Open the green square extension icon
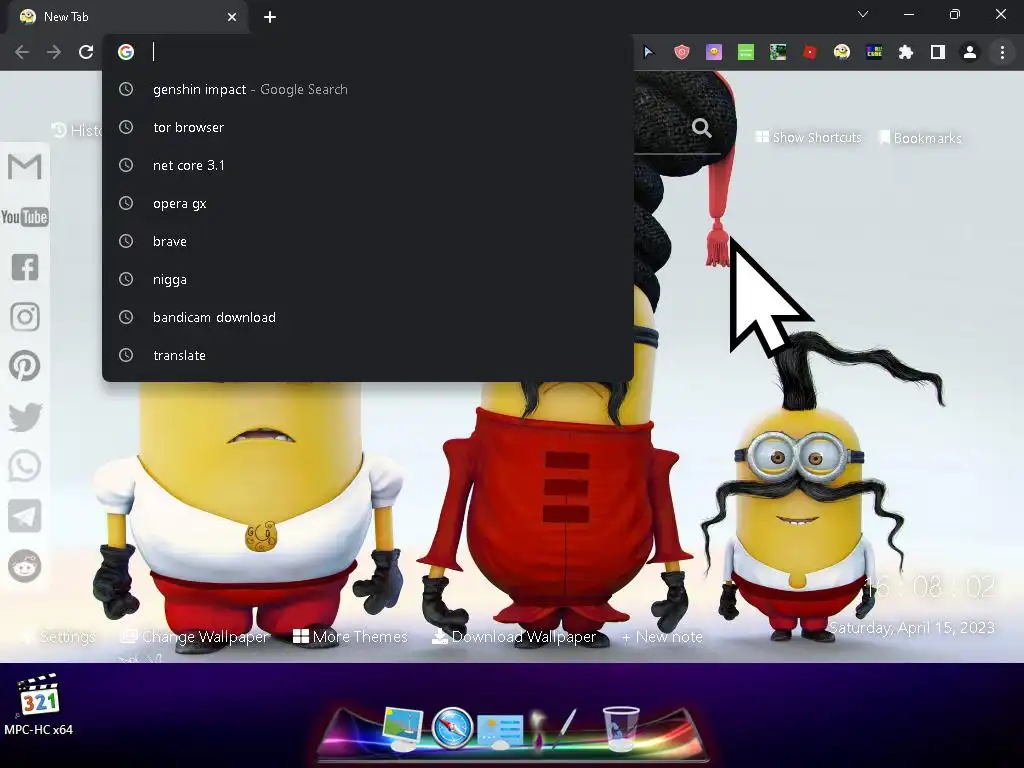Viewport: 1024px width, 768px height. 746,52
